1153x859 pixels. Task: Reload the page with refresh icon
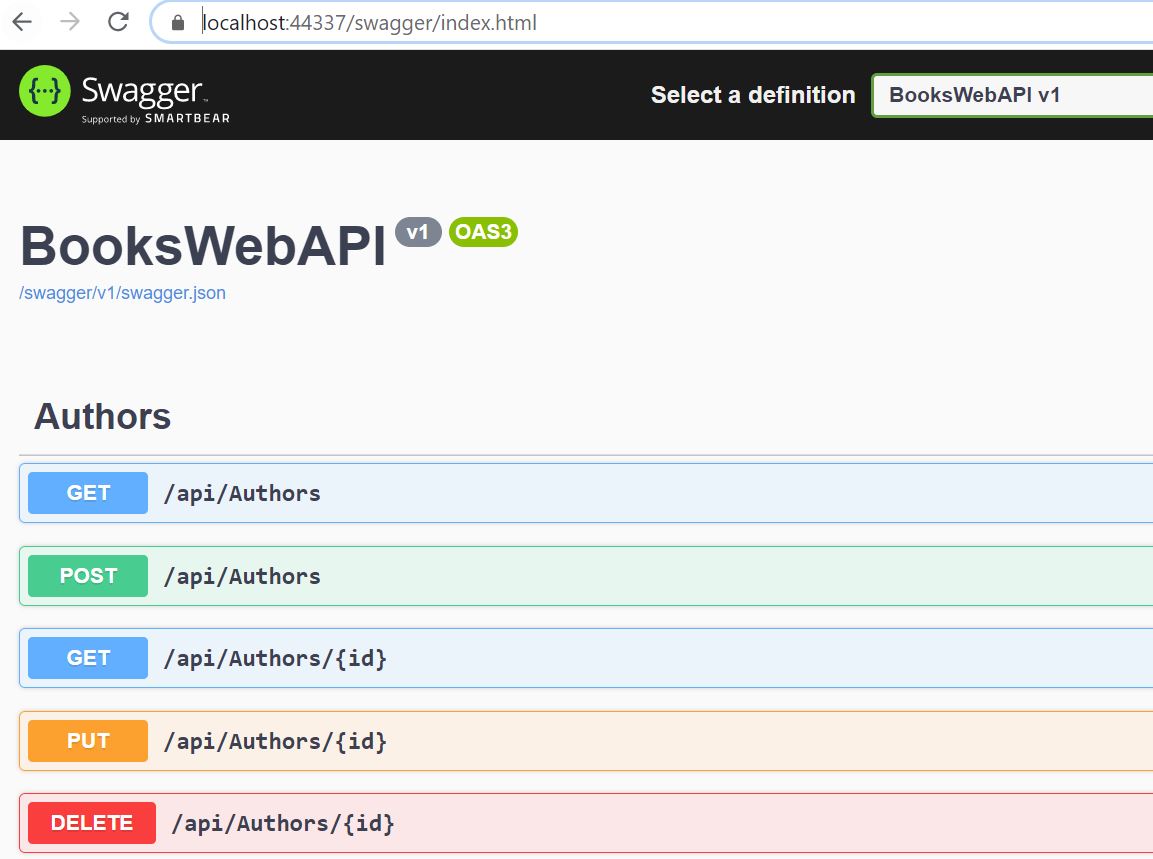point(118,22)
